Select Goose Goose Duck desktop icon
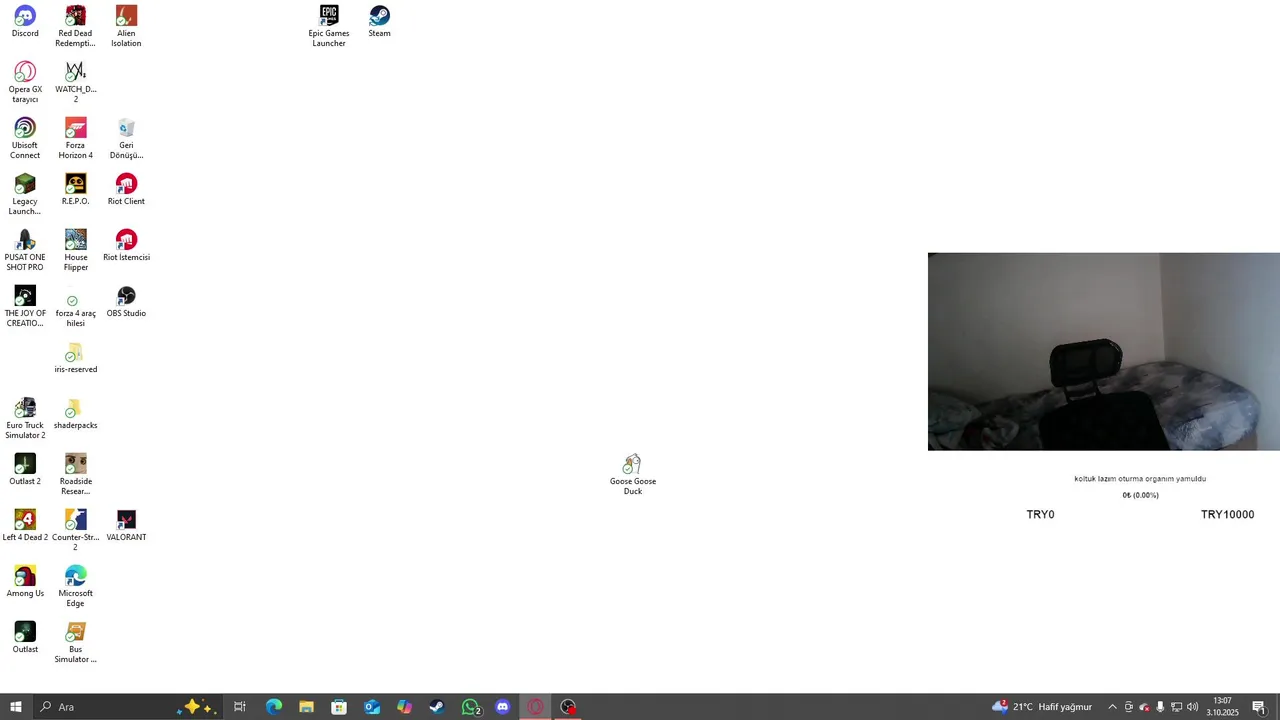The width and height of the screenshot is (1280, 720). 633,475
